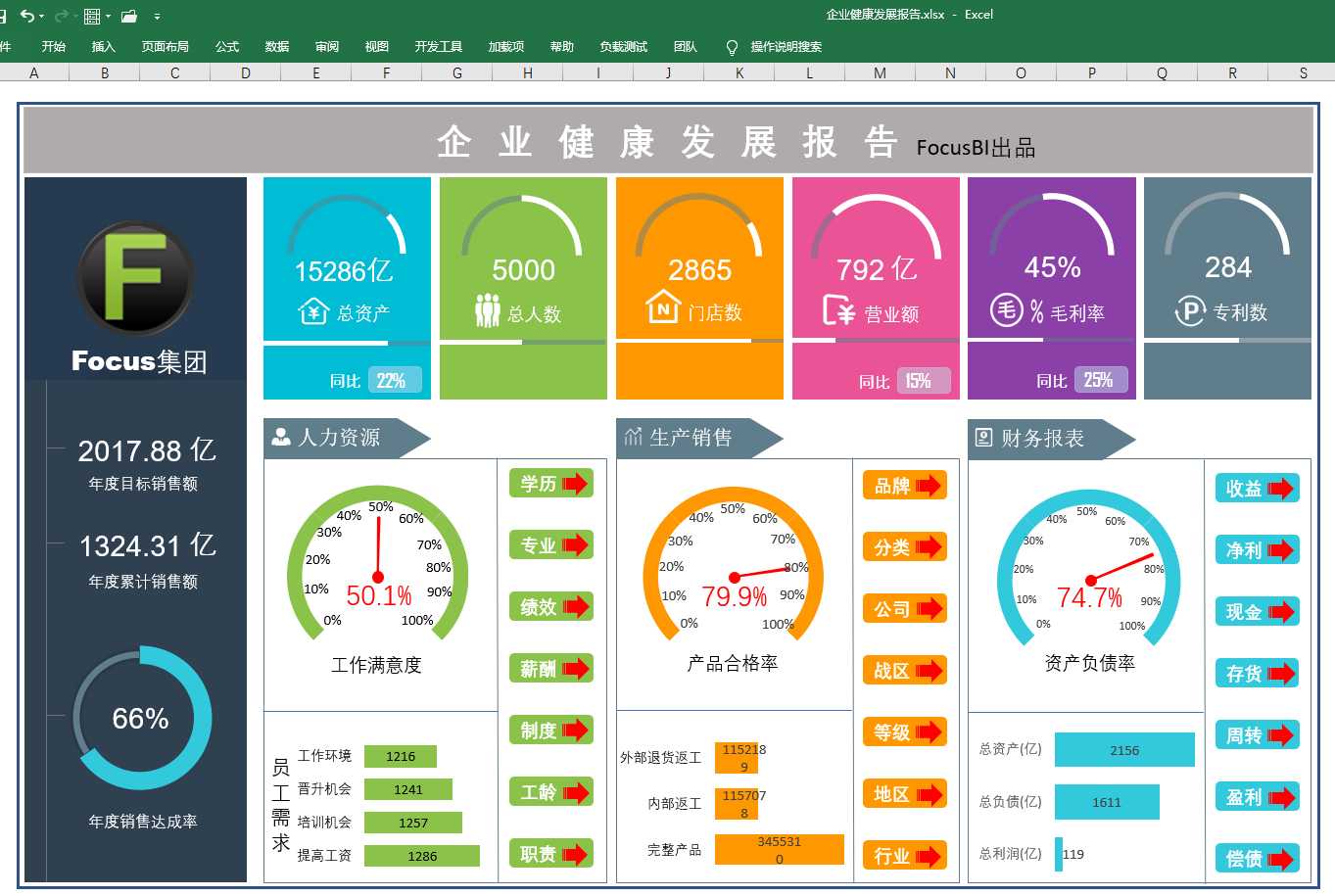The height and width of the screenshot is (896, 1335).
Task: Click the 战区 orange arrow button
Action: (x=905, y=670)
